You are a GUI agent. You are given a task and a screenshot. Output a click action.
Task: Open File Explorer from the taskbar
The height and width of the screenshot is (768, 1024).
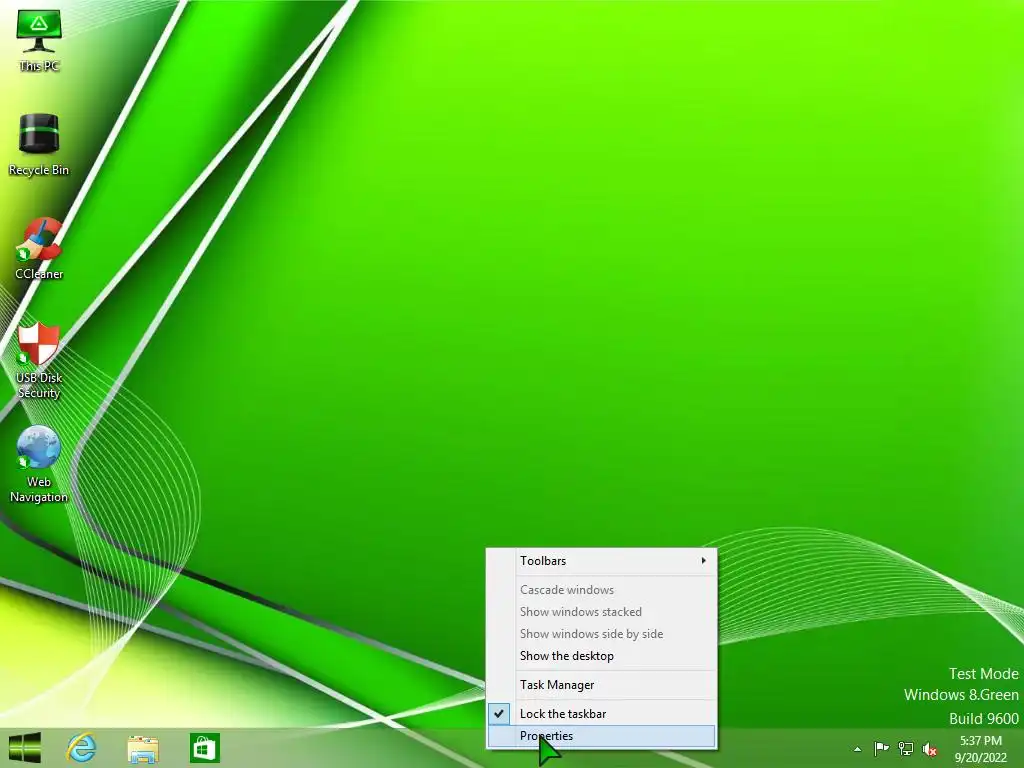pyautogui.click(x=142, y=748)
